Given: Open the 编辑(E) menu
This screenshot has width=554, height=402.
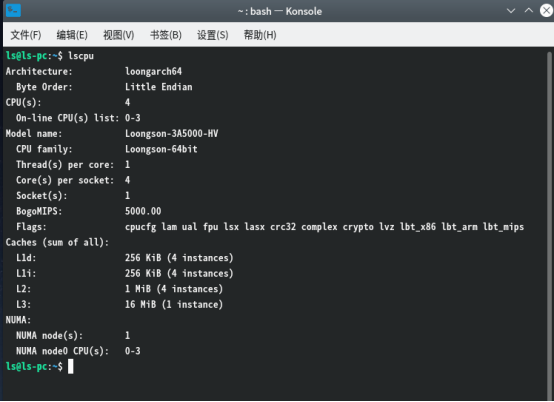Looking at the screenshot, I should click(72, 35).
